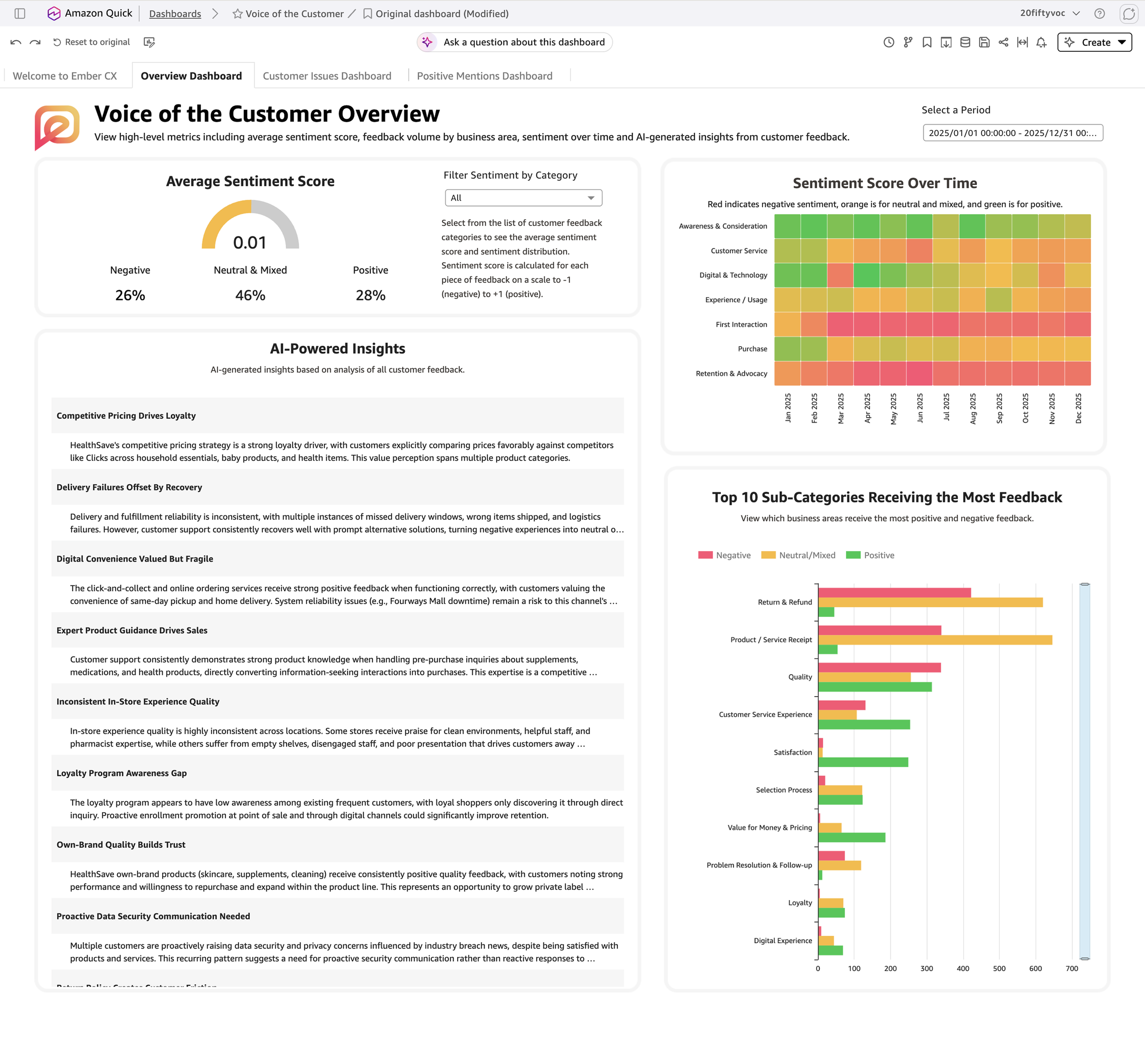Click the bottom handle of chart scrollbar
This screenshot has height=1064, width=1145.
point(1085,959)
